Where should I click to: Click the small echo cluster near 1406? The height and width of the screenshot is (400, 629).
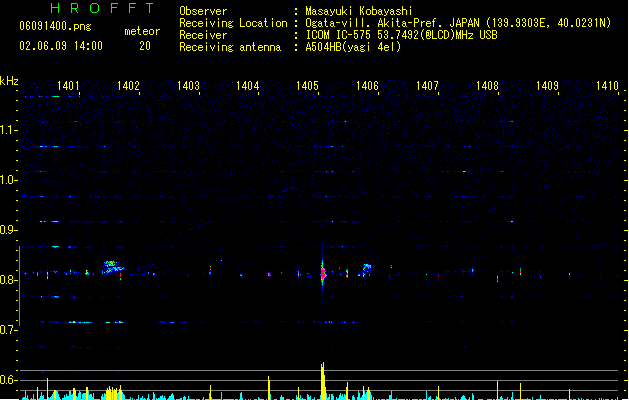pyautogui.click(x=367, y=267)
